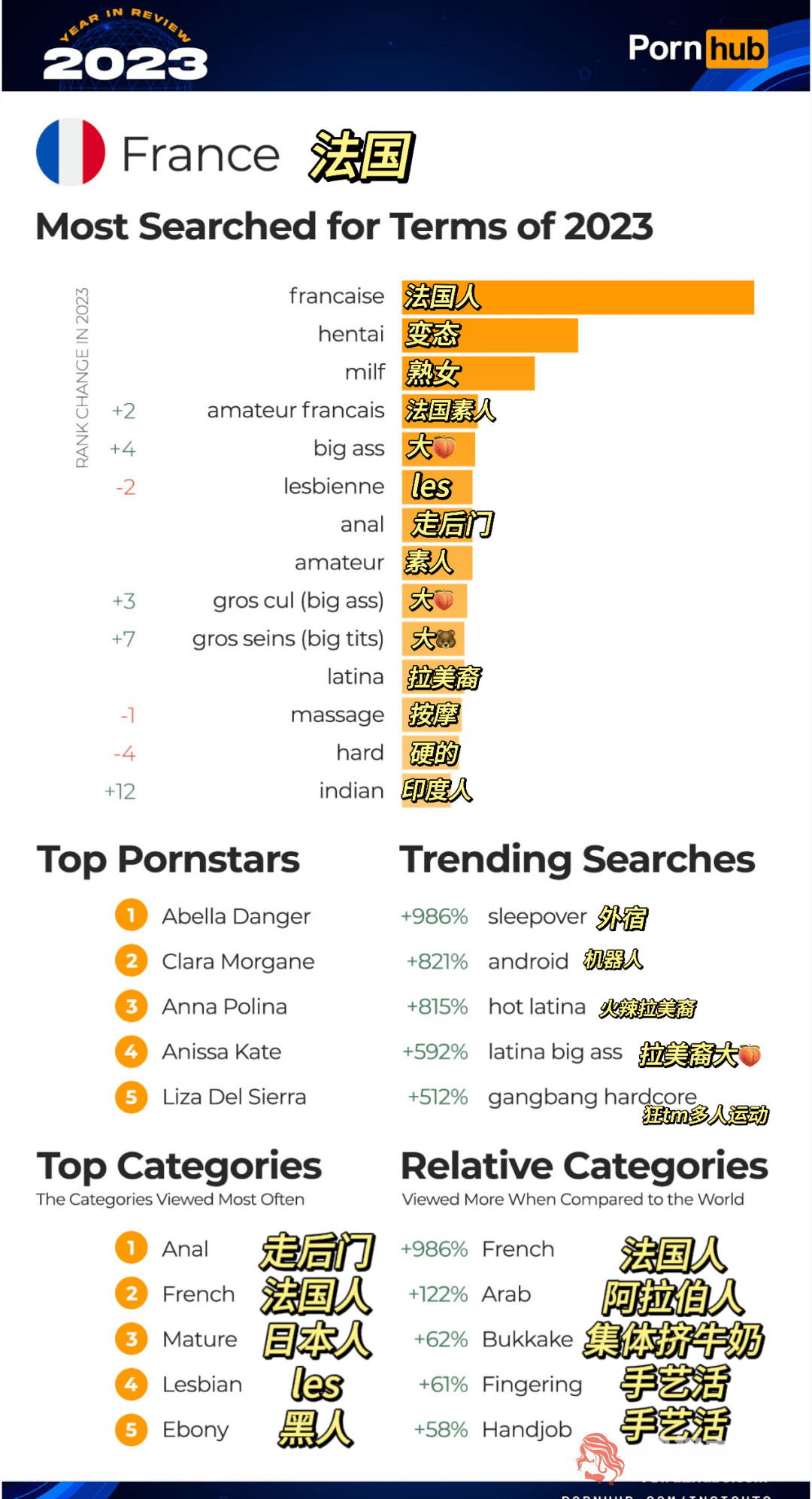Click the number 4 badge beside Lesbian category
This screenshot has height=1499, width=812.
pos(132,1384)
